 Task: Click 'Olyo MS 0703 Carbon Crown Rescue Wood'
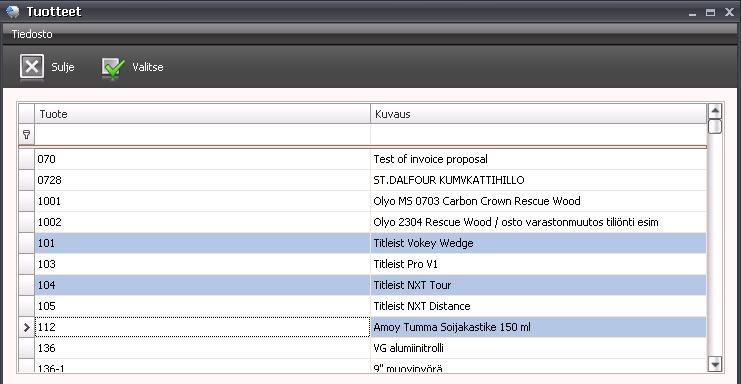(x=476, y=201)
